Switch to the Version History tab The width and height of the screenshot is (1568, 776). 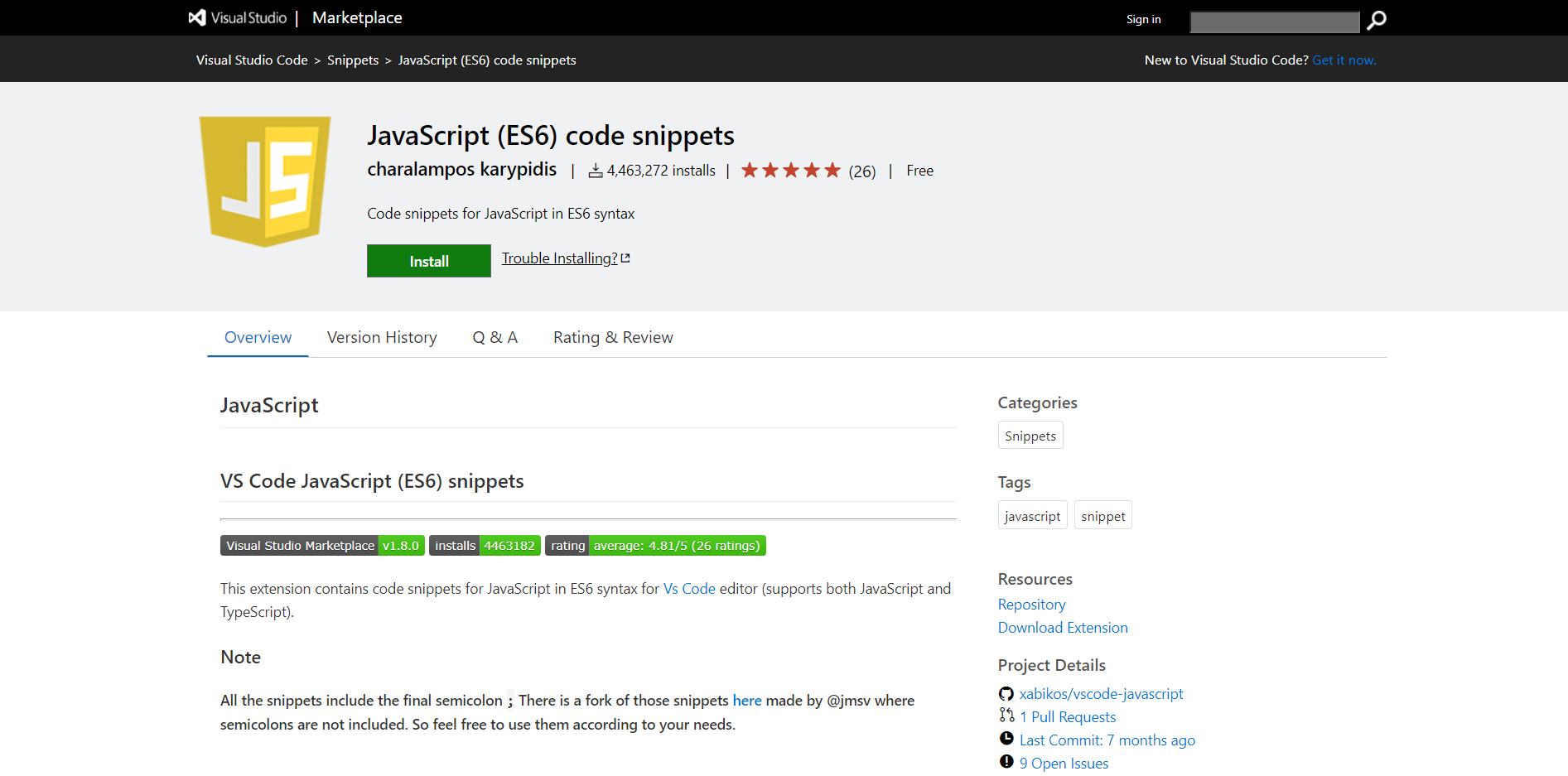(382, 337)
